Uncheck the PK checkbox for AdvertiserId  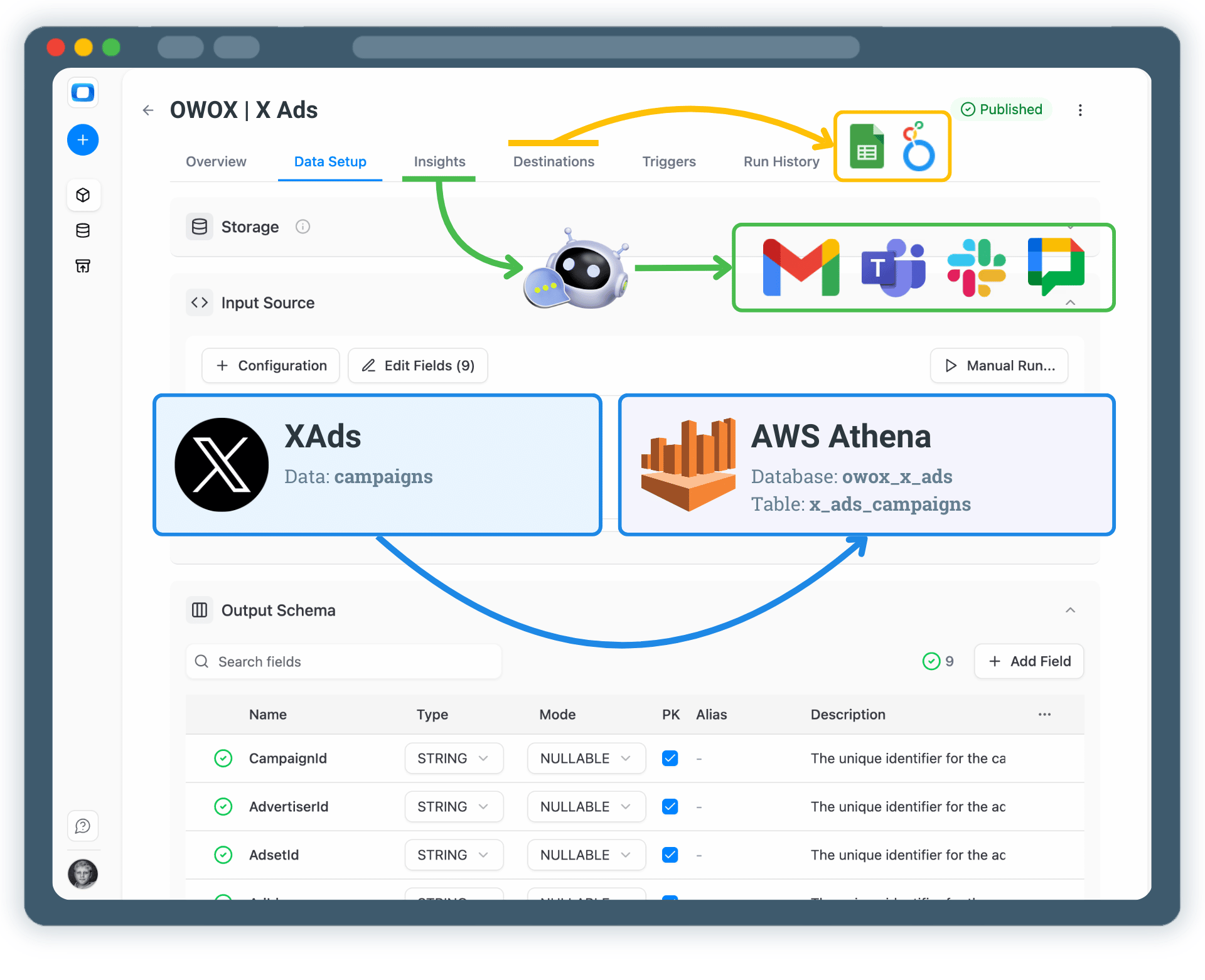(x=670, y=806)
